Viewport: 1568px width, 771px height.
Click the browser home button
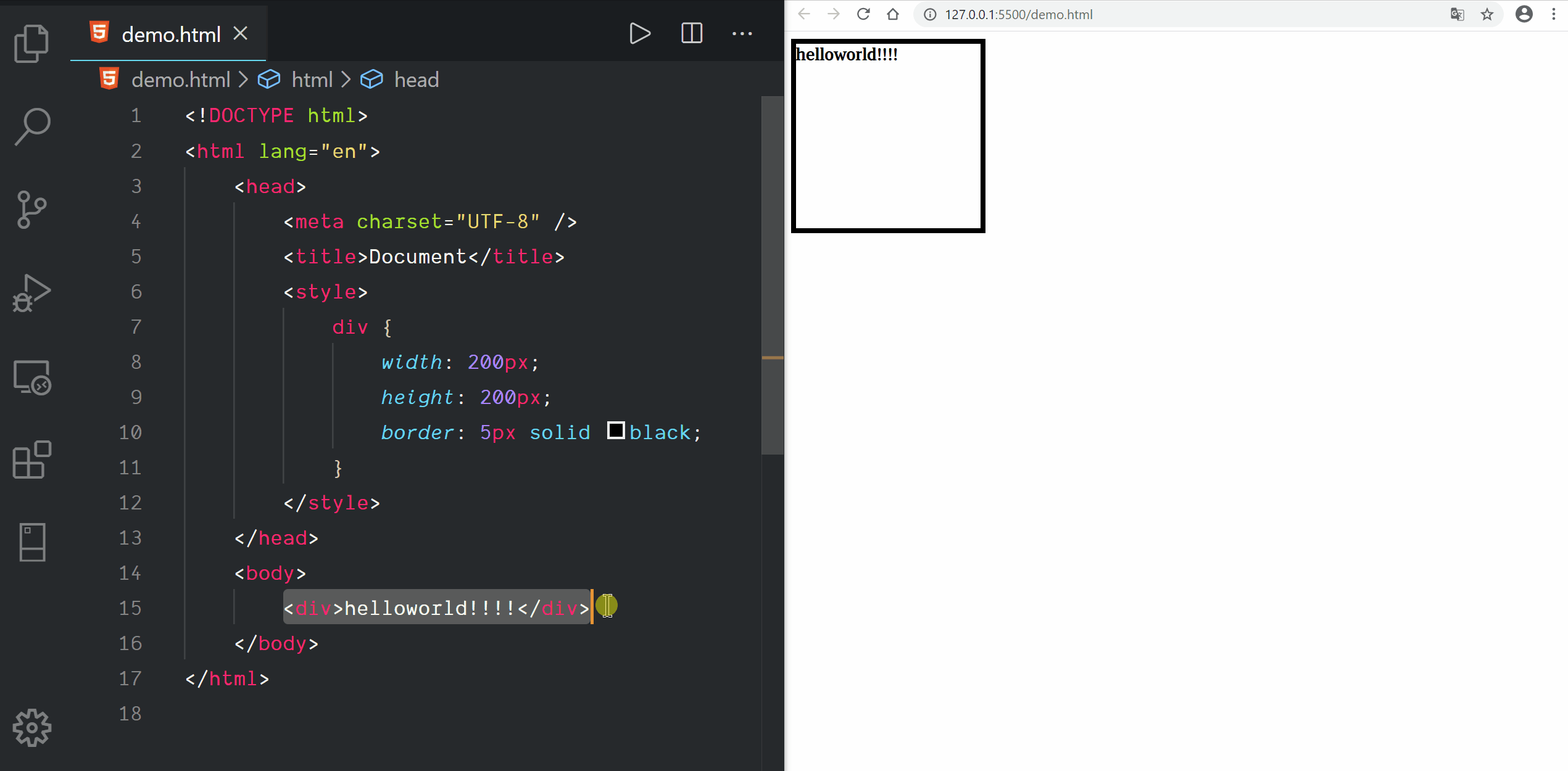tap(892, 14)
